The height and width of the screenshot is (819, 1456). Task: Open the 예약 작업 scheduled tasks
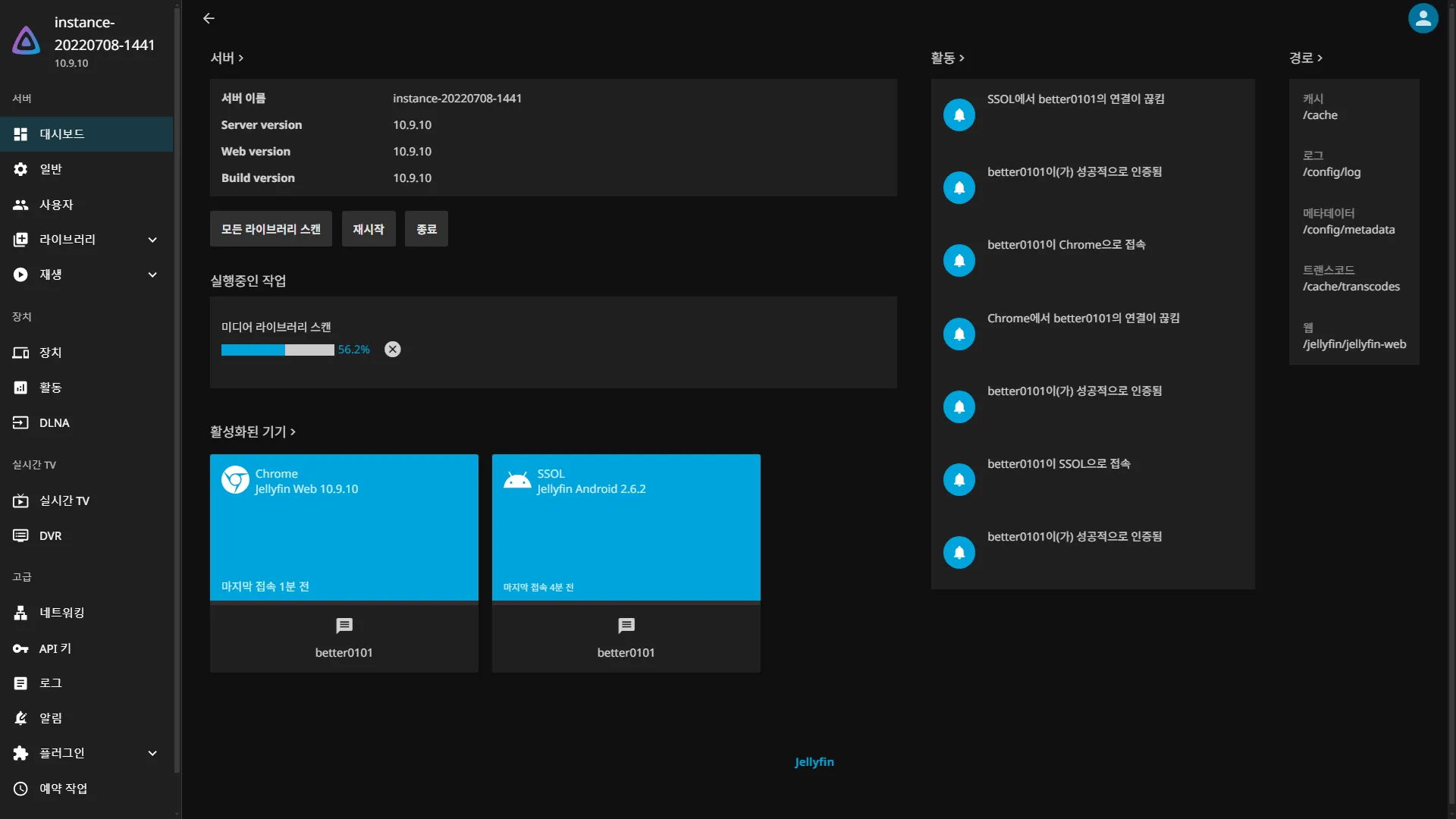[x=64, y=788]
